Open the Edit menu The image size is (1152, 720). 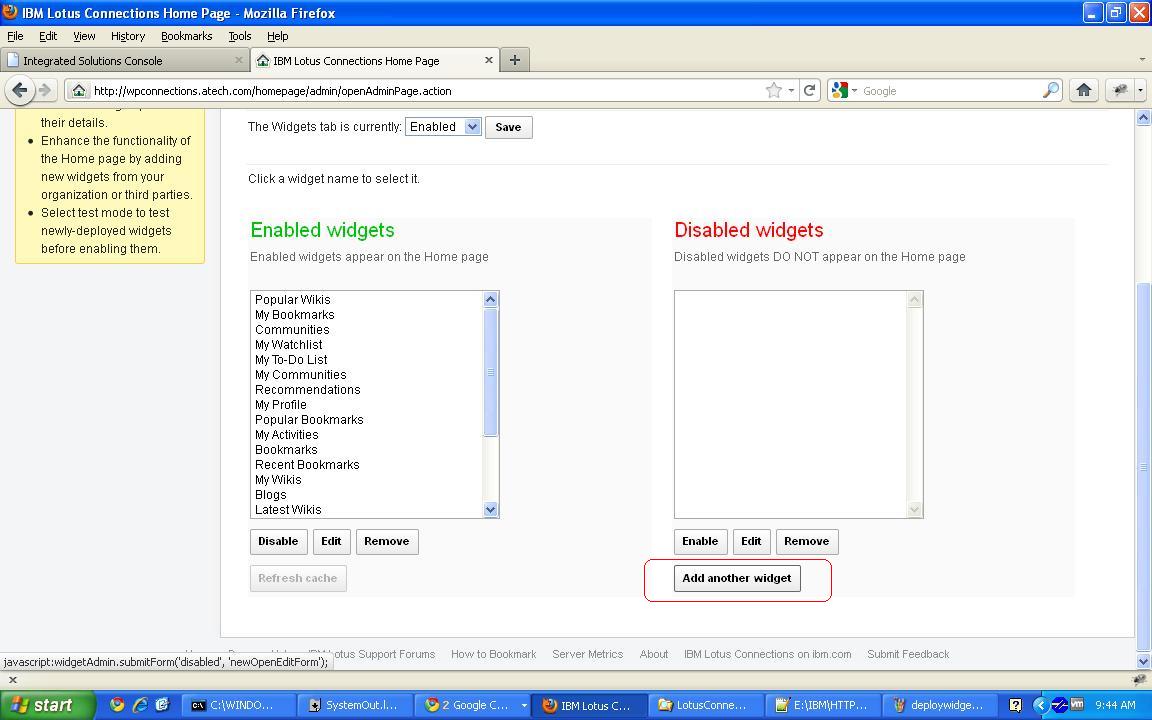coord(48,36)
